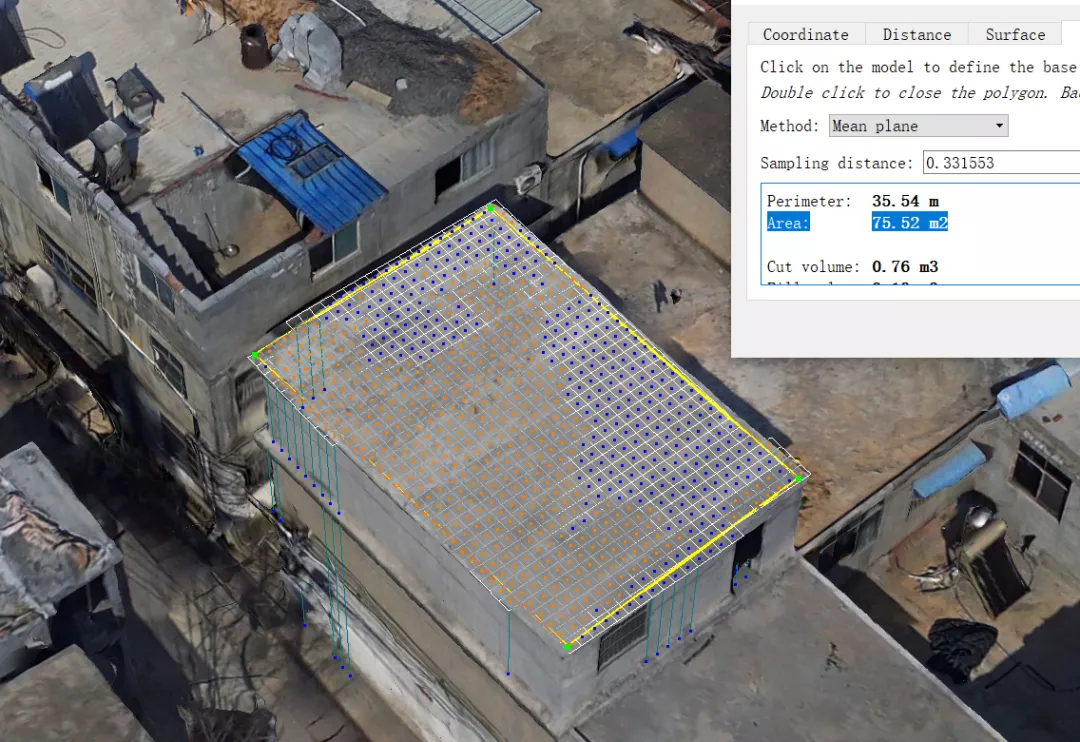Screen dimensions: 1080x742
Task: Click the highlighted Area value 75.52 m2
Action: tap(909, 223)
